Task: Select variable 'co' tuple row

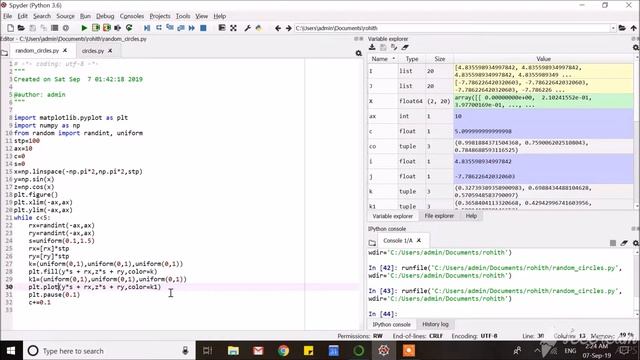Action: pos(501,147)
